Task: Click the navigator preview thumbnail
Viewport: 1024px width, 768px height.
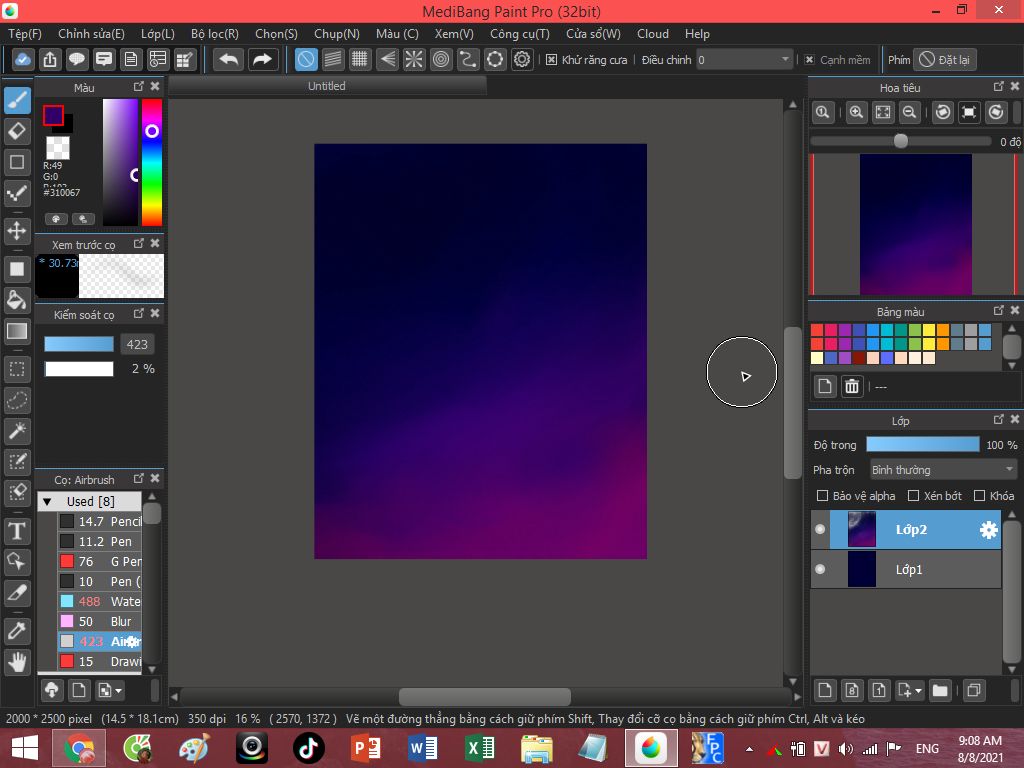Action: pos(916,224)
